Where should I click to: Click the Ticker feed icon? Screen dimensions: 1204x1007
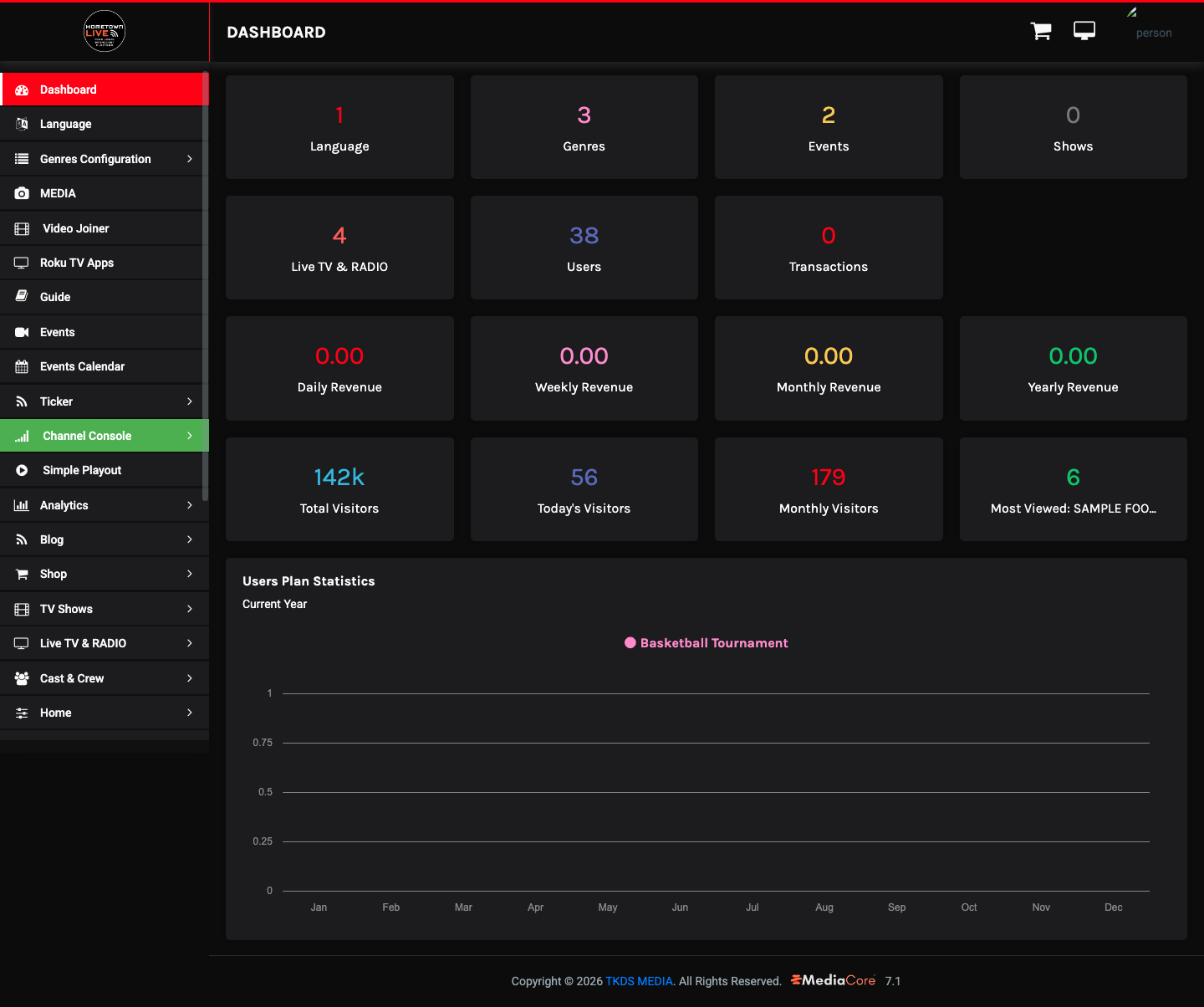pos(22,401)
